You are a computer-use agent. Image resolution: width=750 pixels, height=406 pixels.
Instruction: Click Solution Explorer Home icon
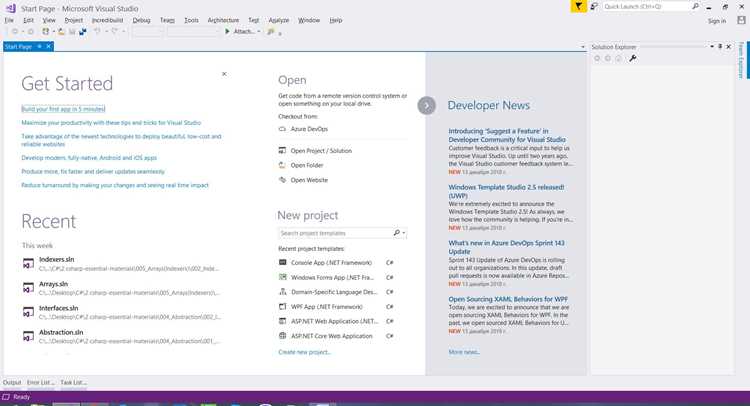tap(618, 58)
